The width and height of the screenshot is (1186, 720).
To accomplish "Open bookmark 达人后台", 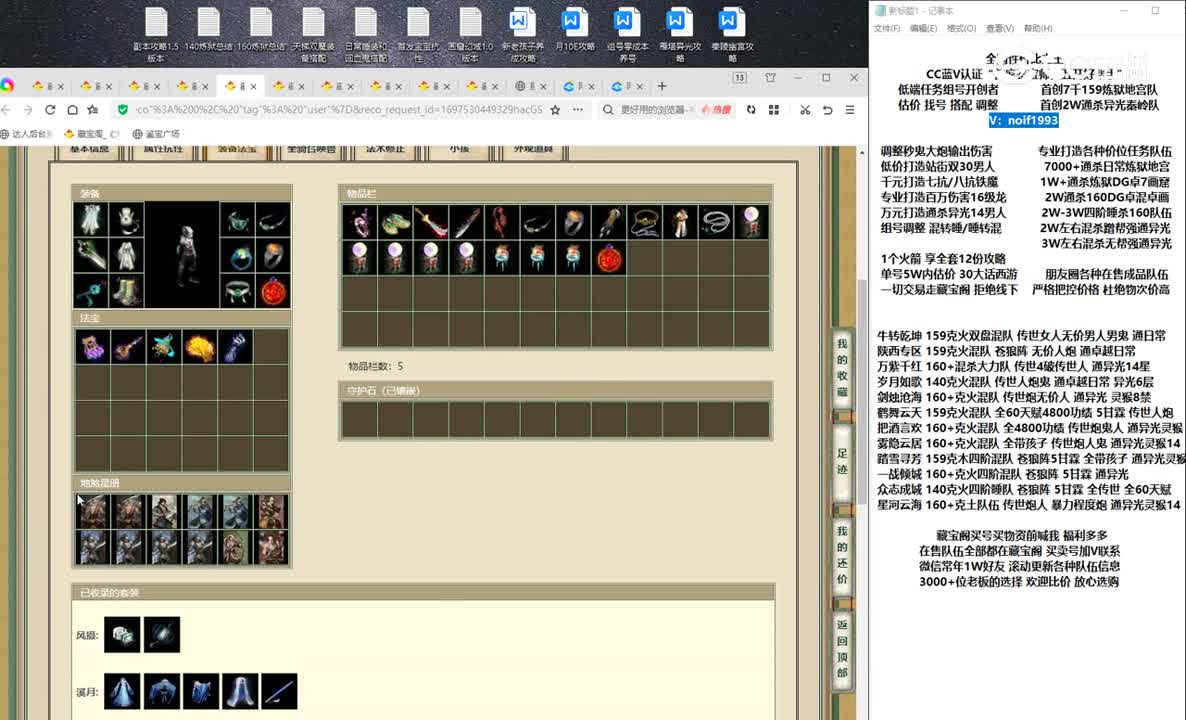I will point(26,134).
